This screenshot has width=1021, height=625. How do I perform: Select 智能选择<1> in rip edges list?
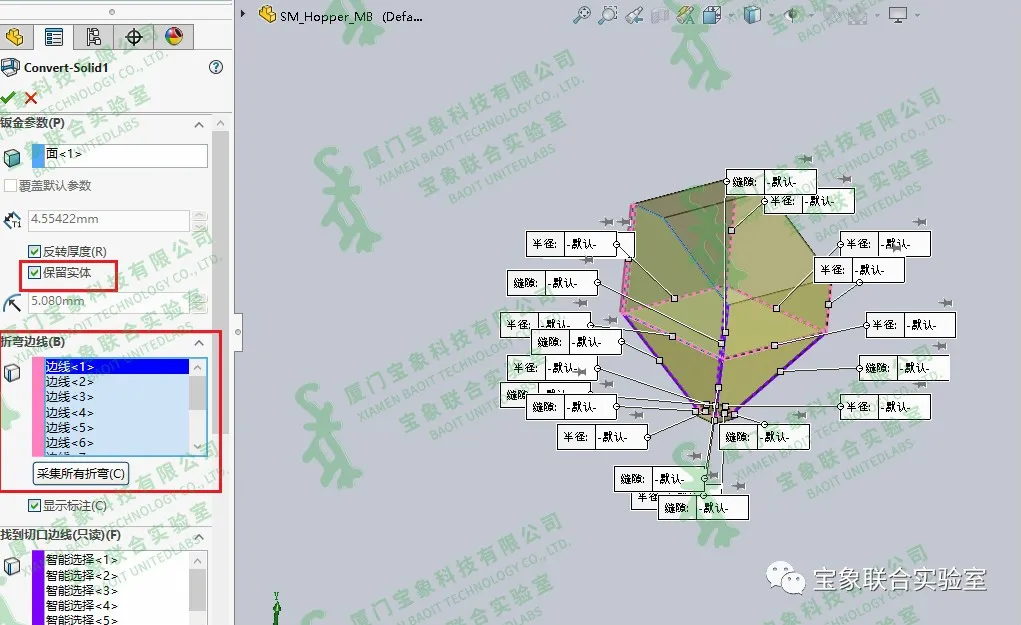117,559
